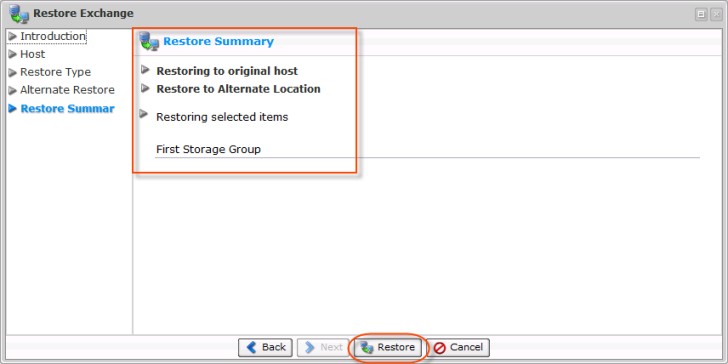Image resolution: width=728 pixels, height=364 pixels.
Task: Click Restore to Alternate Location text
Action: coord(238,89)
